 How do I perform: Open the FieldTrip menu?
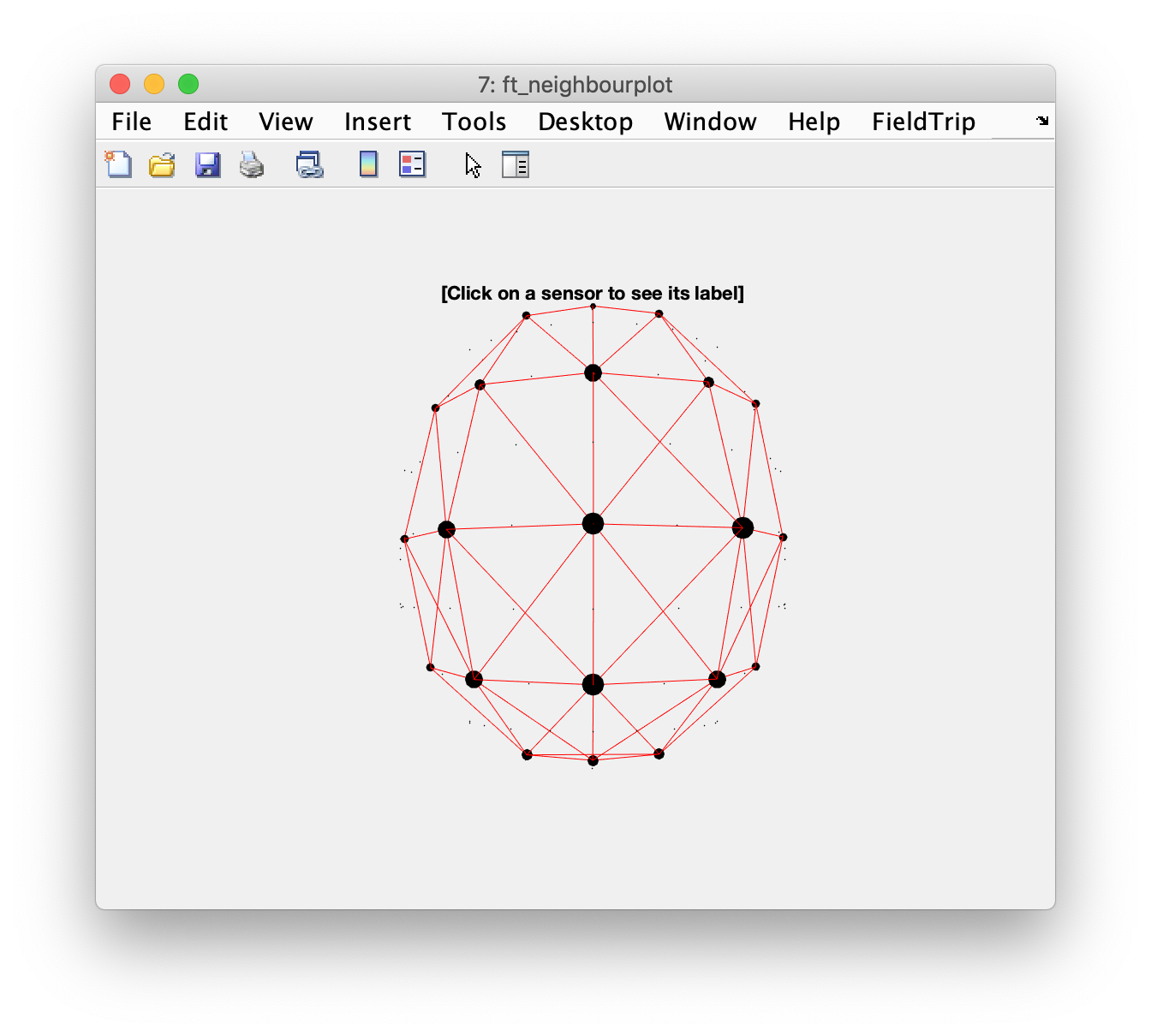coord(924,122)
